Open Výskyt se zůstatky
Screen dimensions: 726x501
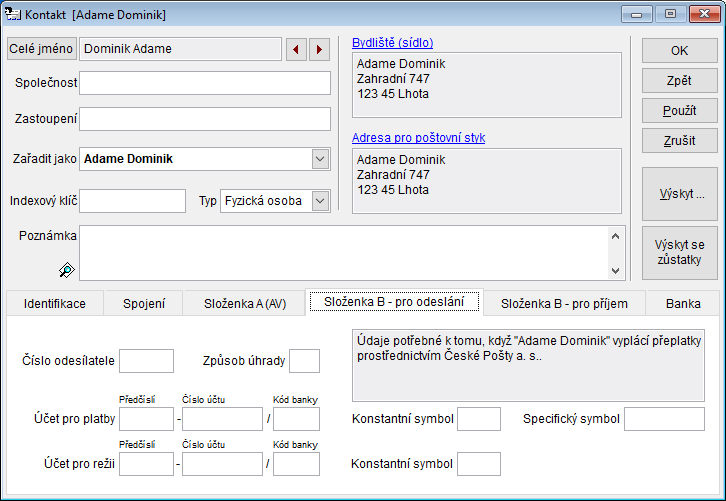(679, 252)
